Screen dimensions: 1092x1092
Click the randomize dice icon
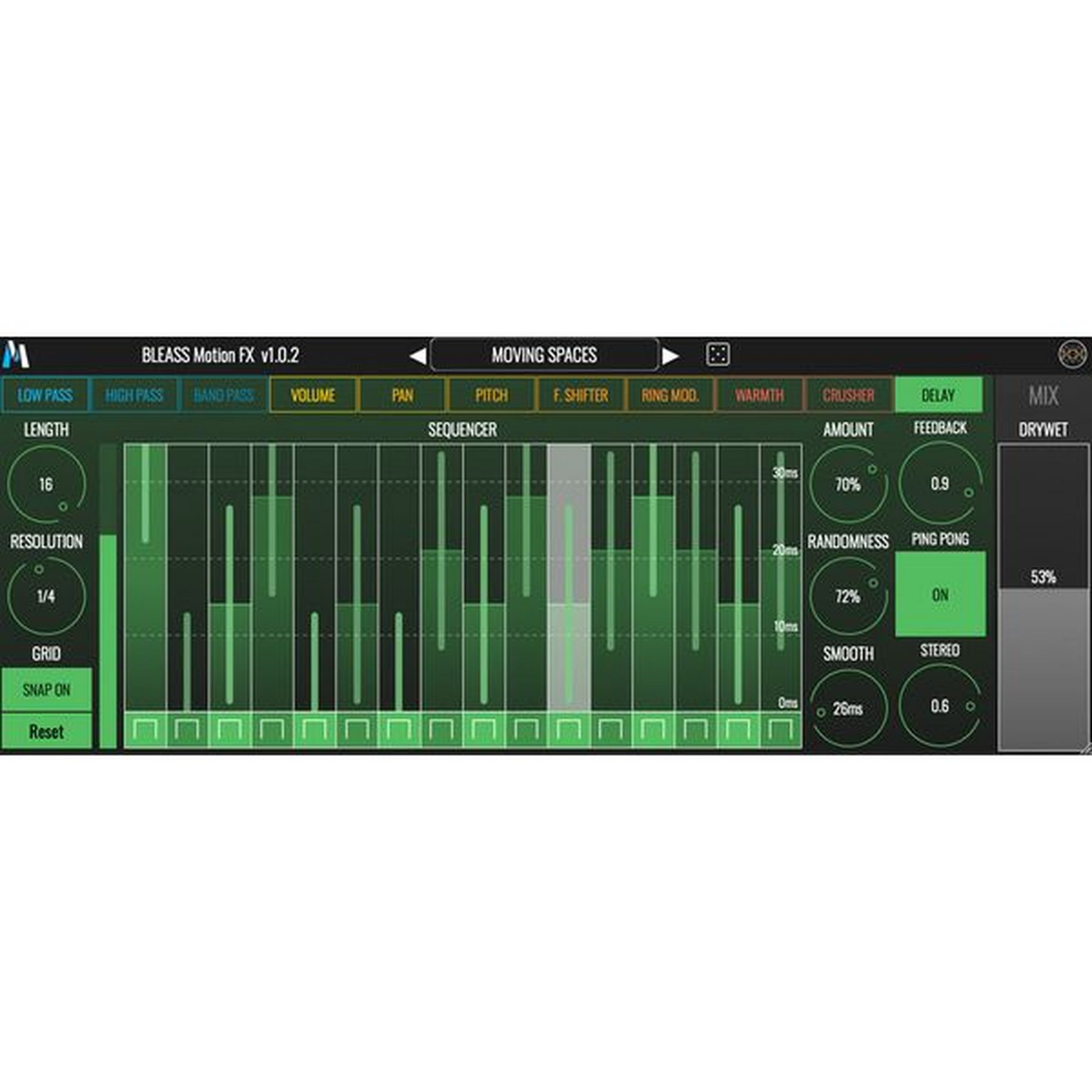[718, 355]
